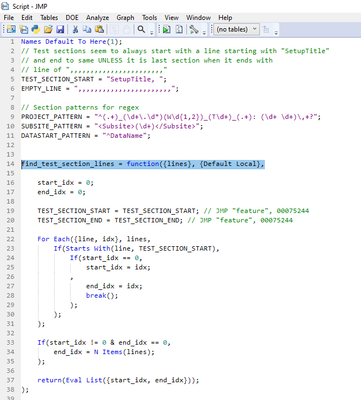Click the highlighted find_test_section_lines line
Viewport: 361px width, 400px height.
point(143,164)
